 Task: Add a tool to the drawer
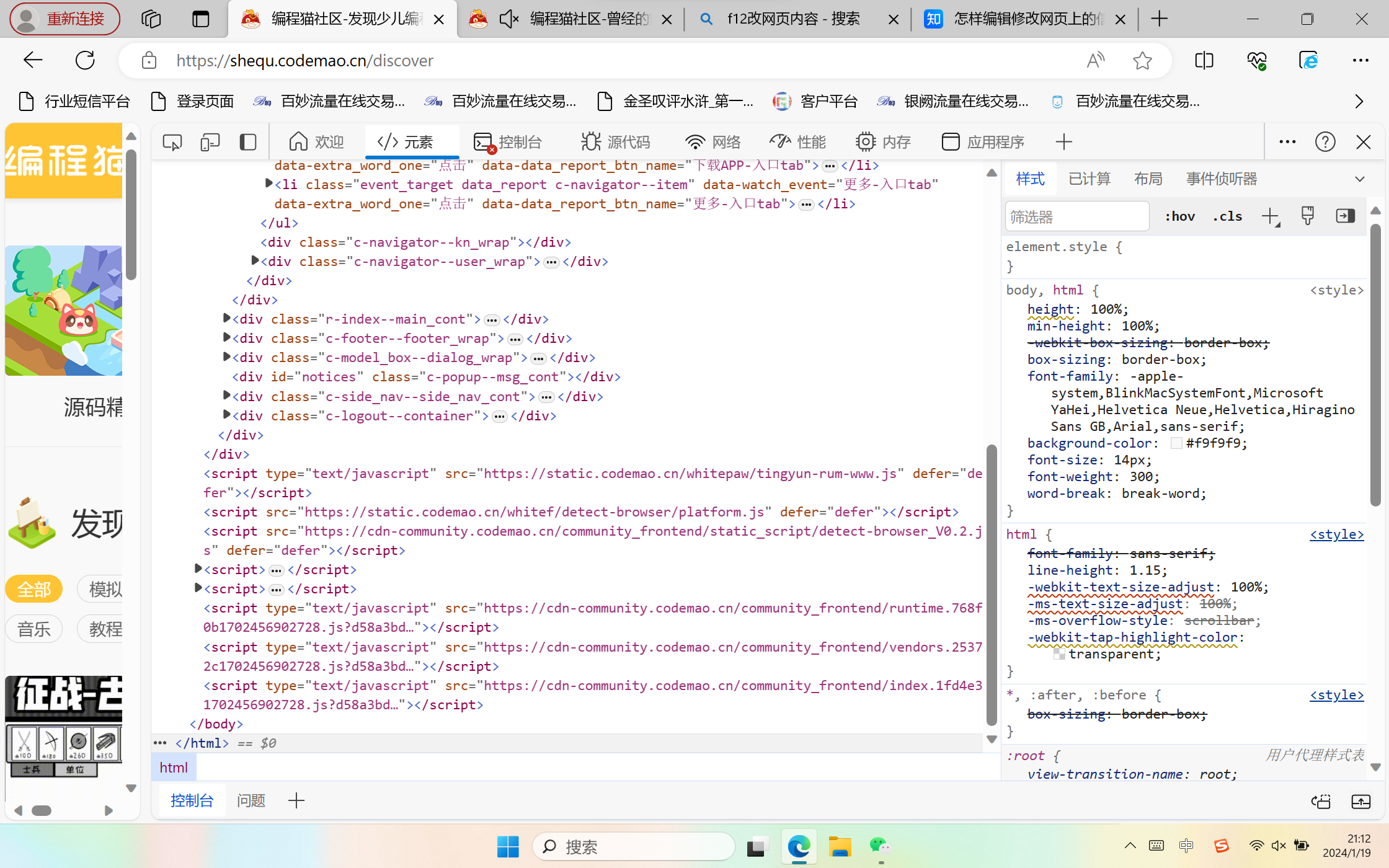pyautogui.click(x=296, y=800)
